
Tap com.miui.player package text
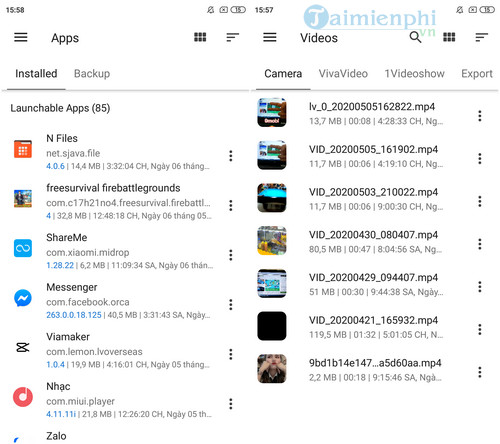point(80,401)
